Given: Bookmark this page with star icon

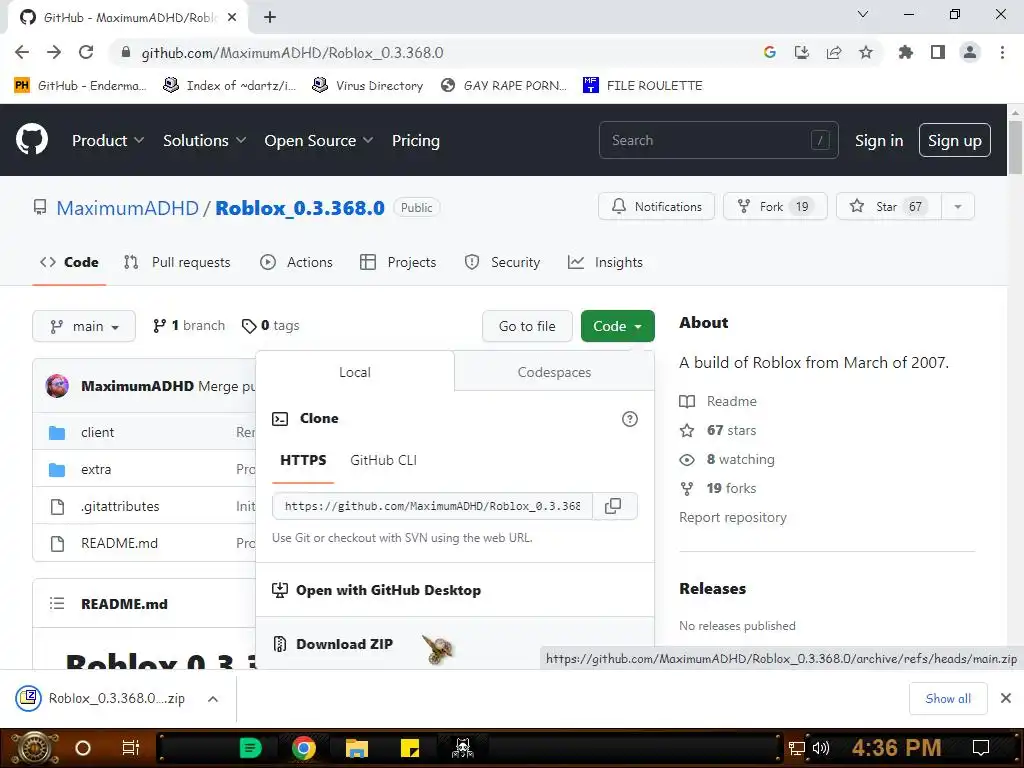Looking at the screenshot, I should click(866, 52).
